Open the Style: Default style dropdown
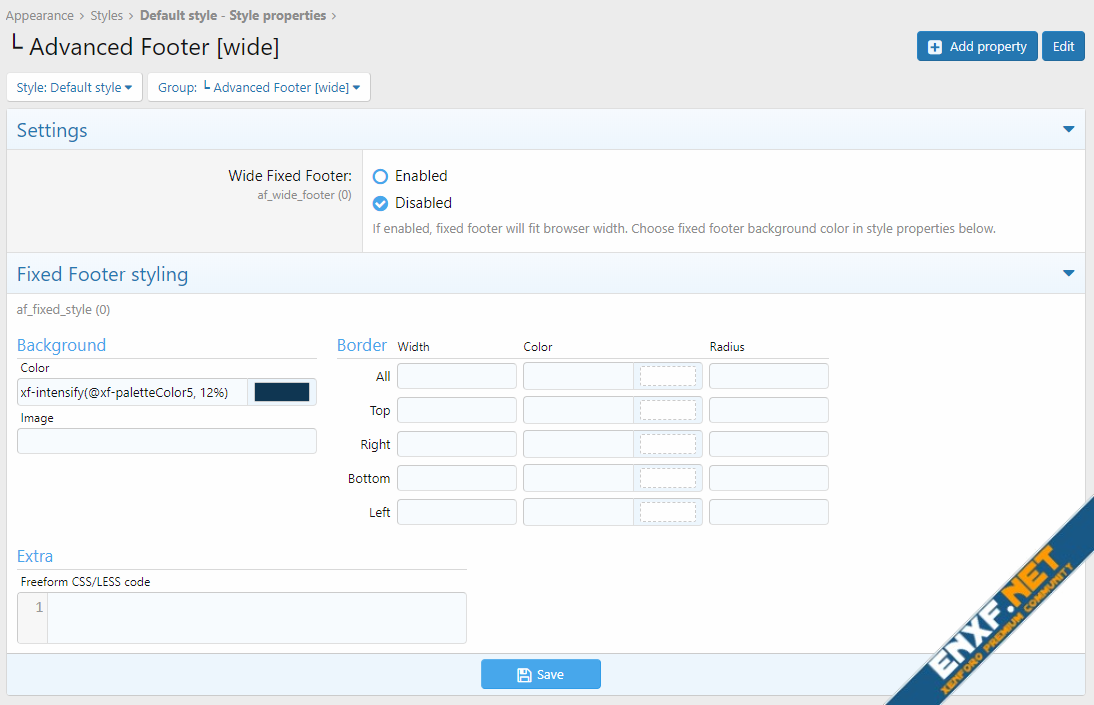Screen dimensions: 1094x705 click(75, 87)
